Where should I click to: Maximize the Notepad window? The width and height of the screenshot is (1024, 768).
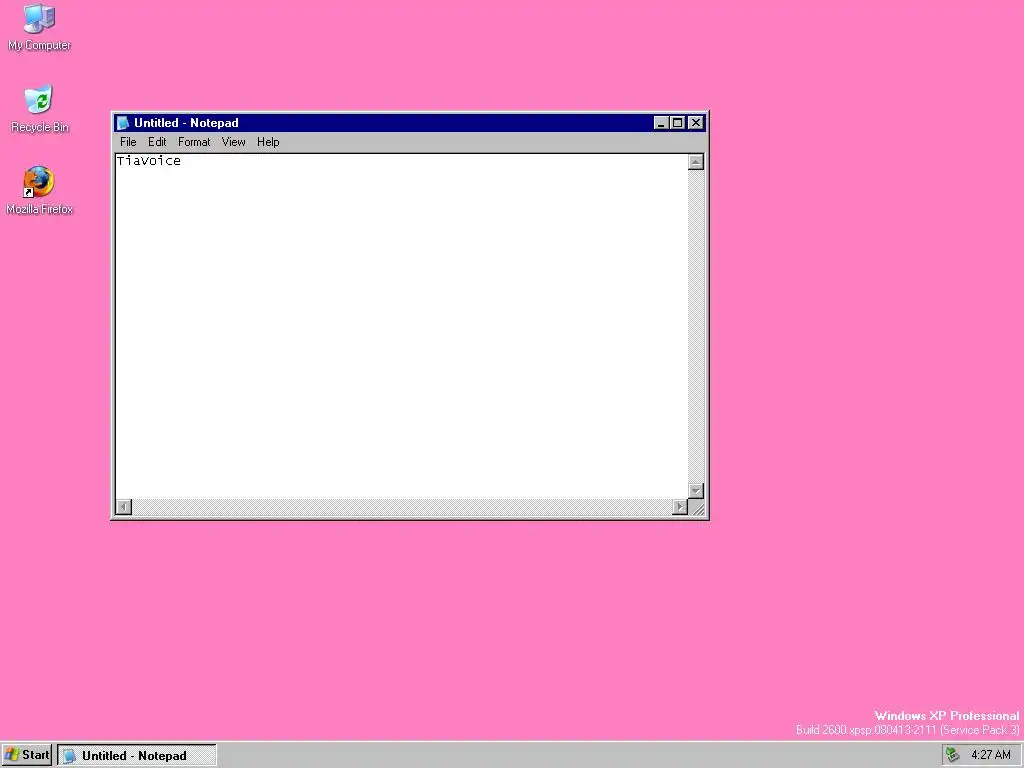(678, 123)
